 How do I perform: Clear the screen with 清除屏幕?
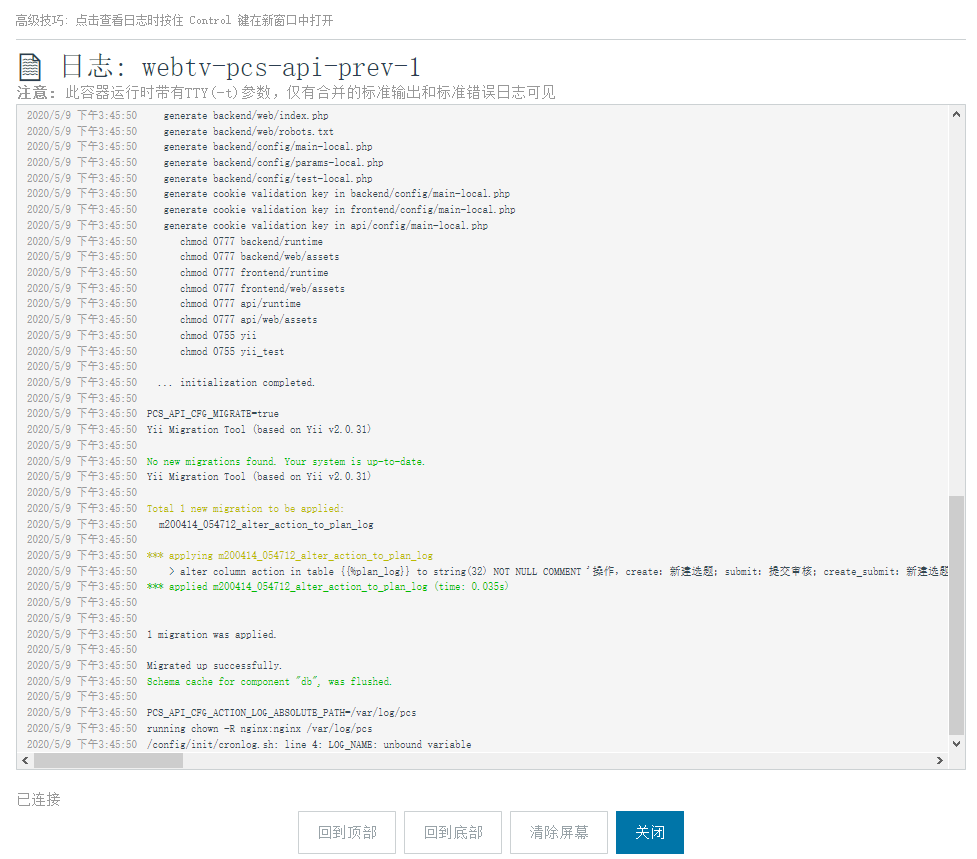pyautogui.click(x=558, y=832)
